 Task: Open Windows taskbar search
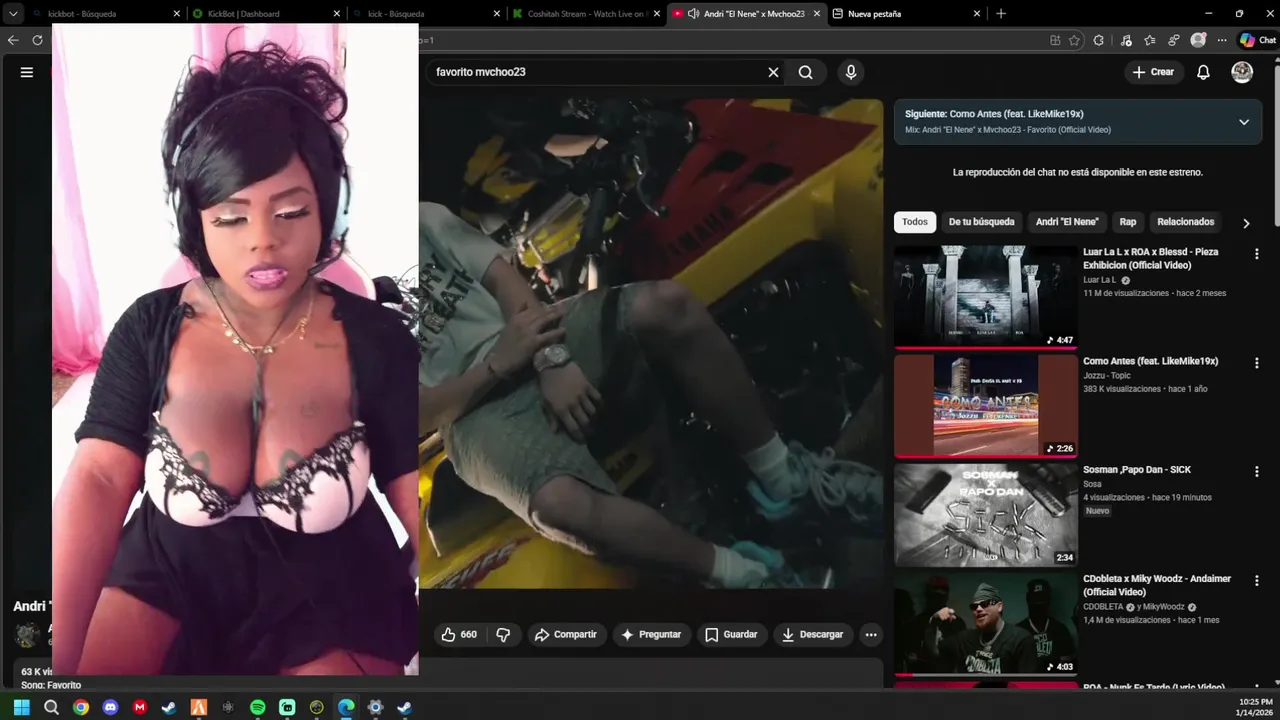click(x=51, y=707)
